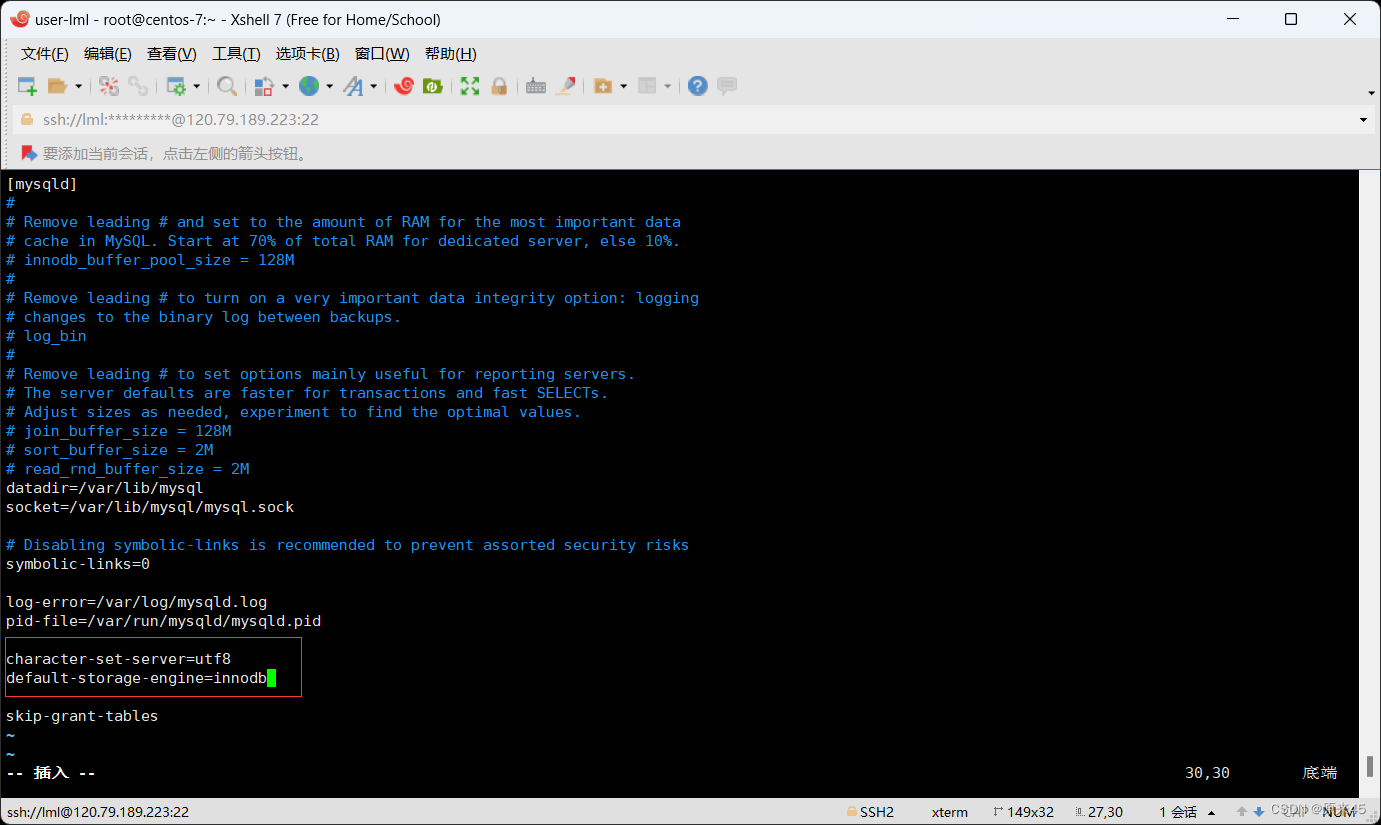Image resolution: width=1381 pixels, height=825 pixels.
Task: Launch Xftp with red swirl icon
Action: pyautogui.click(x=404, y=86)
